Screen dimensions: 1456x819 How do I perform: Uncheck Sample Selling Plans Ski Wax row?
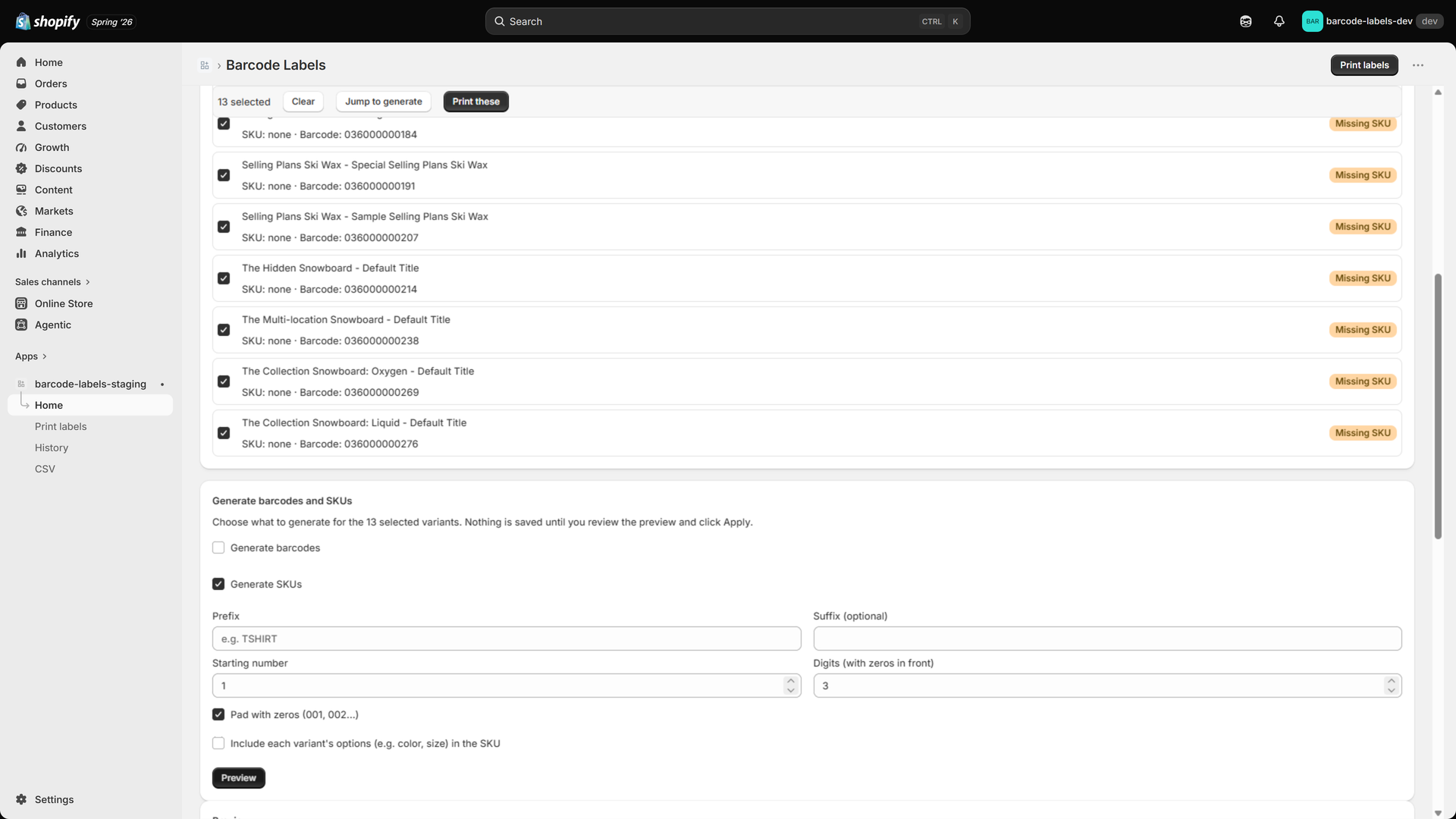[x=224, y=227]
